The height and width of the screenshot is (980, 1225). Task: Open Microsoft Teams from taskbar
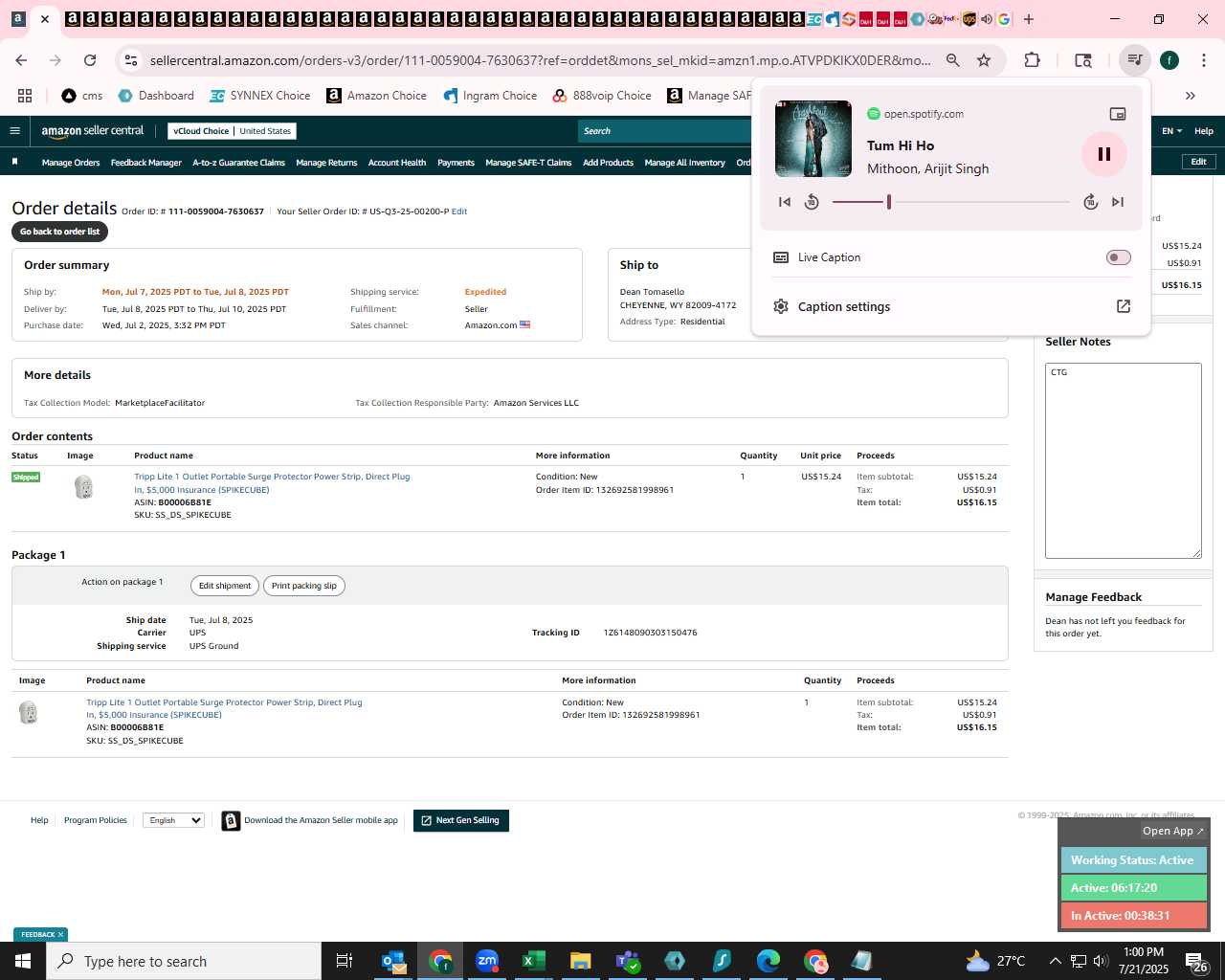coord(628,961)
